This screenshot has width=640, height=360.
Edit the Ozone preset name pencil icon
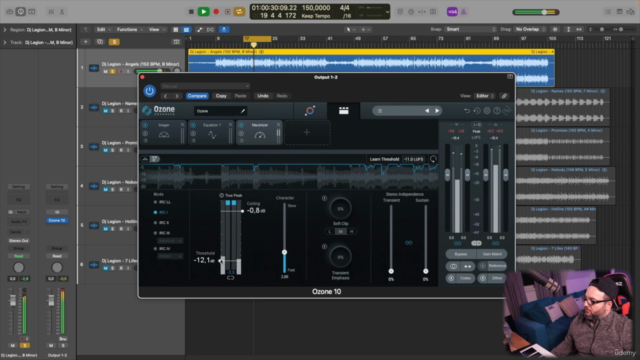pos(243,111)
